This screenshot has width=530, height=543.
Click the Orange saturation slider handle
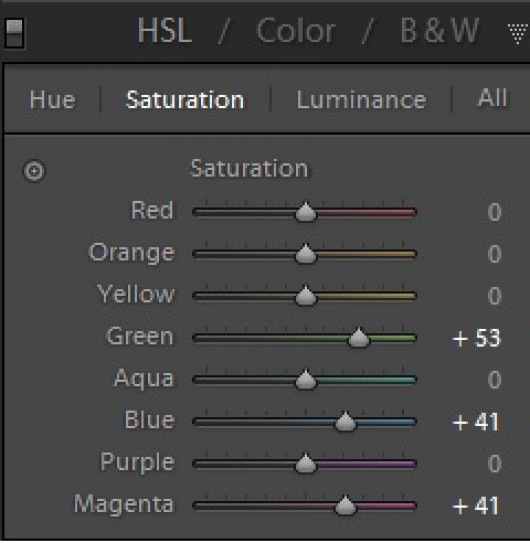(x=306, y=253)
